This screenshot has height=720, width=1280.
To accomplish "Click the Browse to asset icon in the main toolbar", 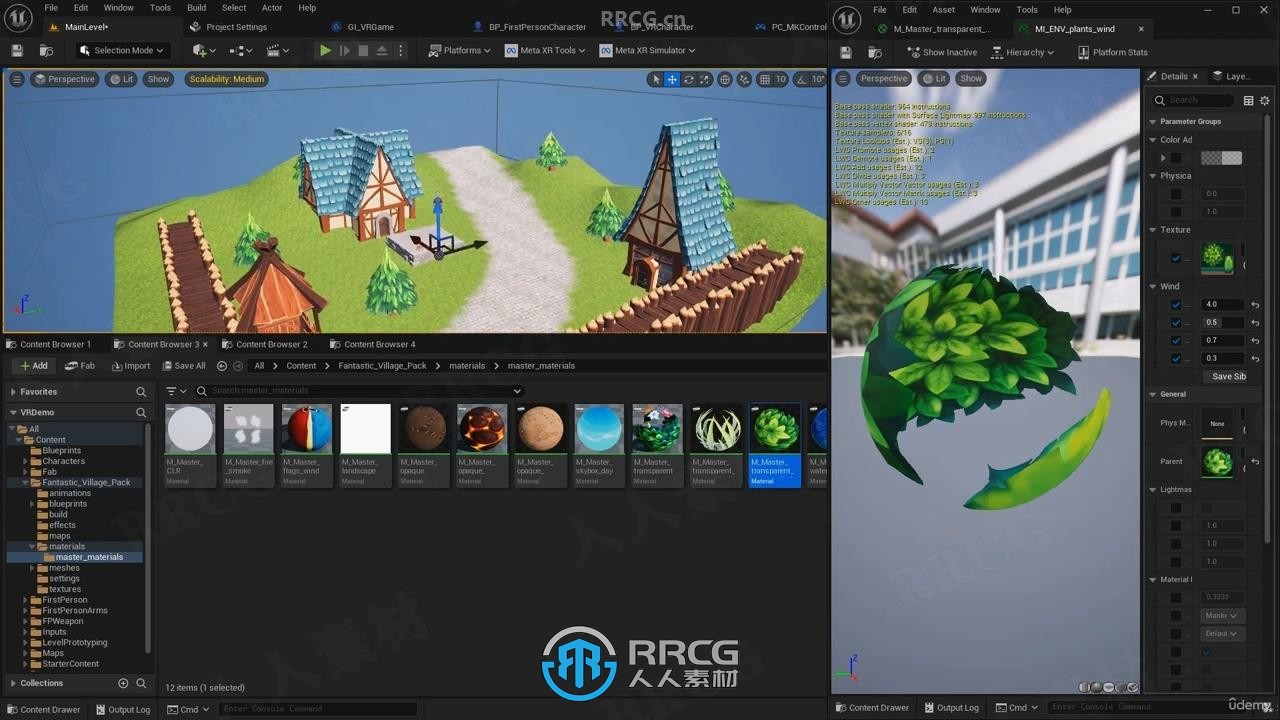I will pos(46,50).
